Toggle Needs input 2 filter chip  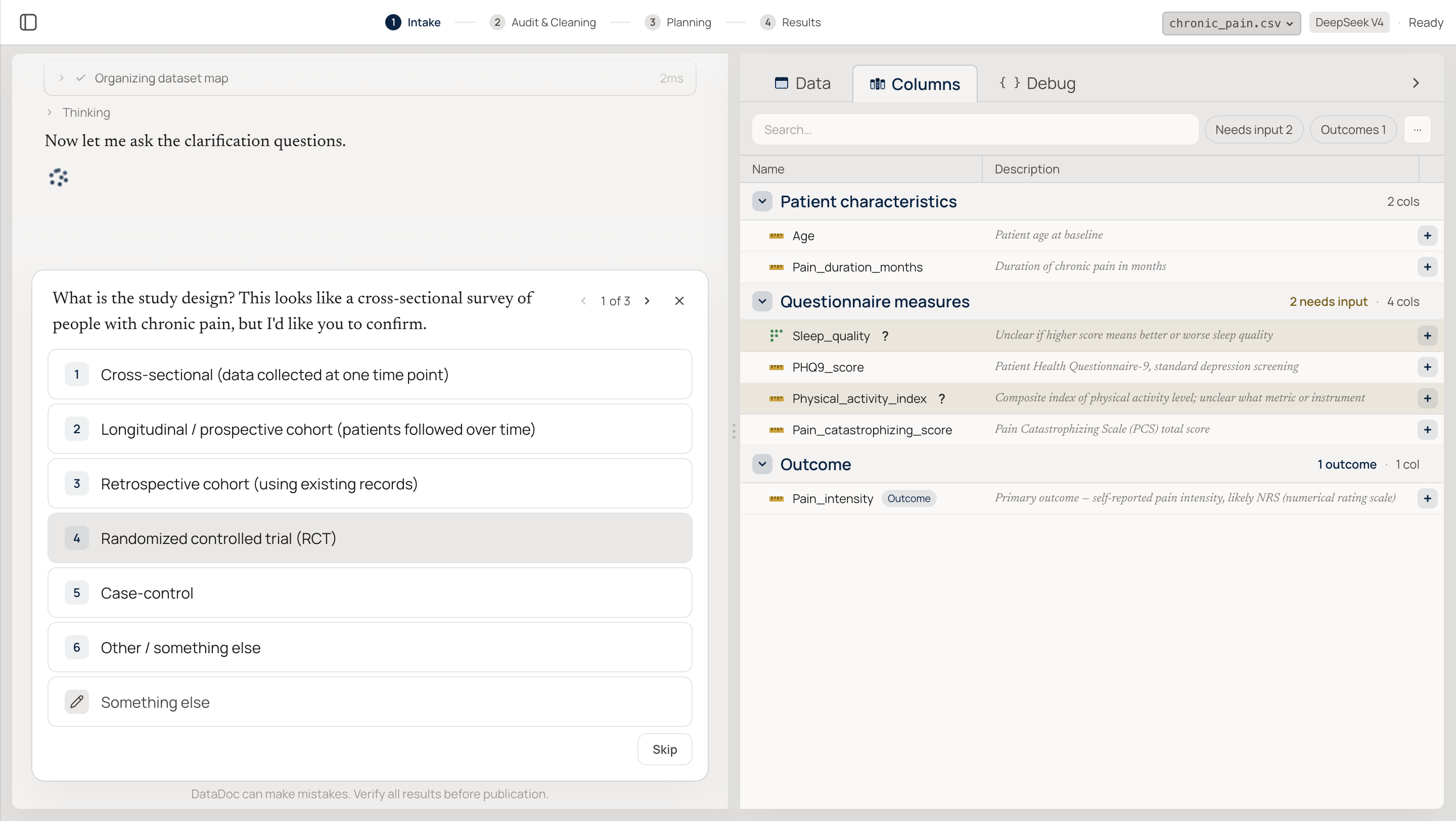pos(1254,129)
